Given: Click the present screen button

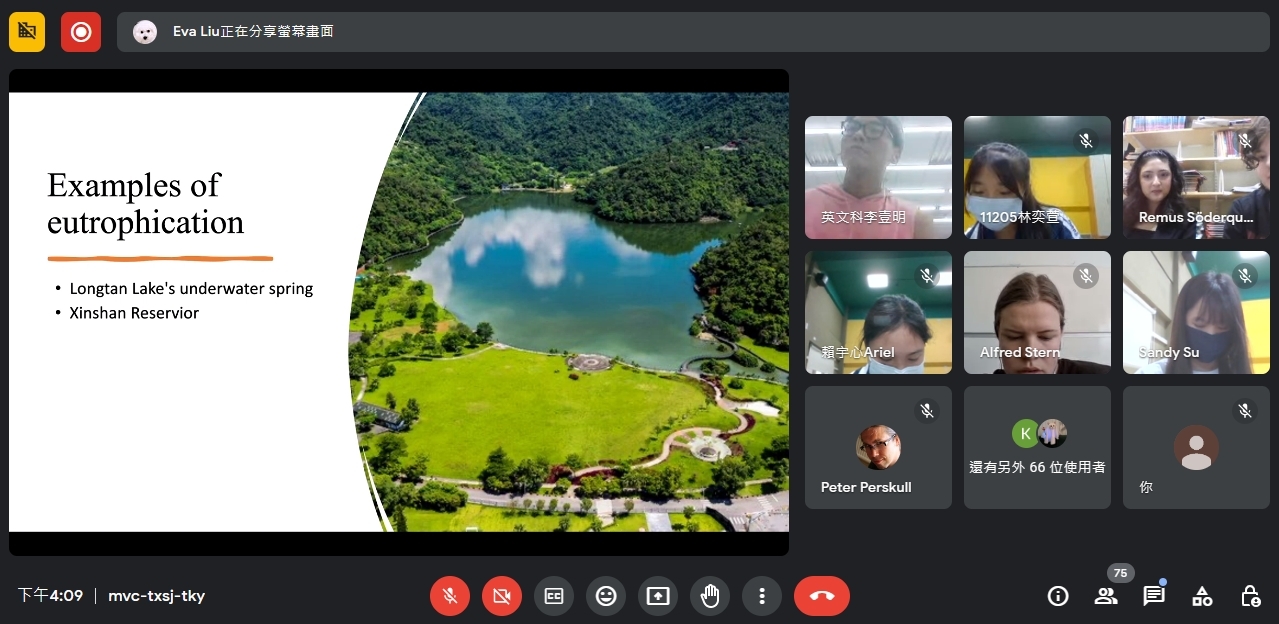Looking at the screenshot, I should click(658, 596).
